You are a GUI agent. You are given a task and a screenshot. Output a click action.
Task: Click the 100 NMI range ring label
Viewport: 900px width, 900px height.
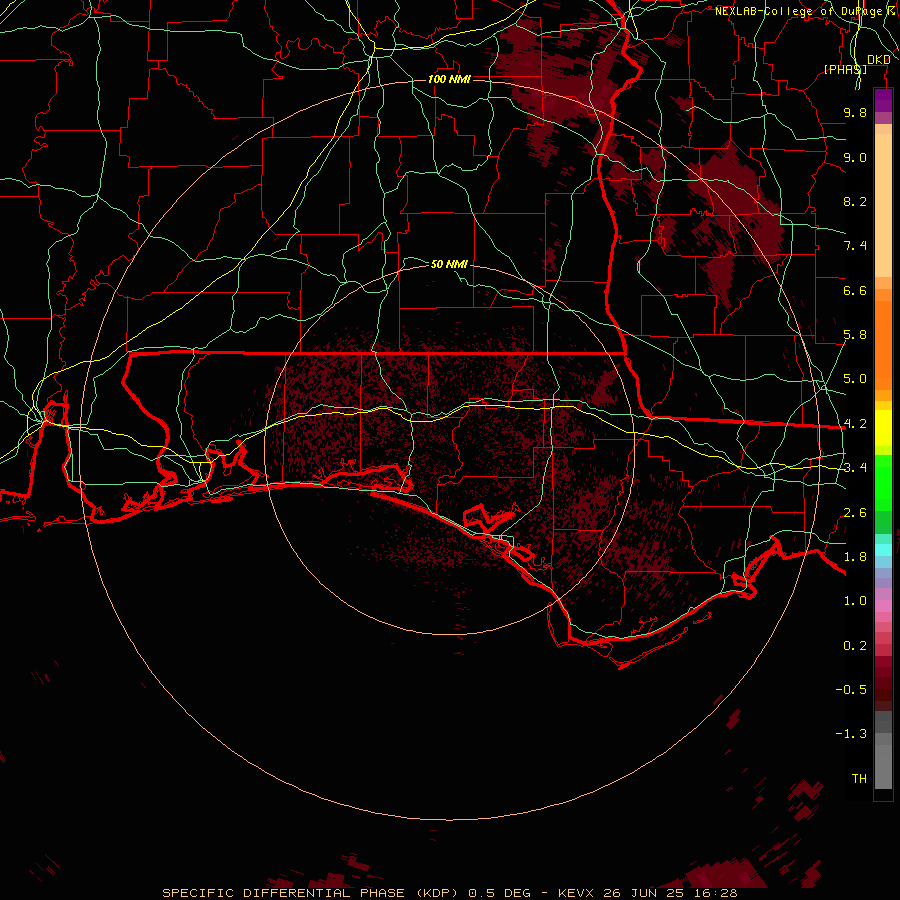pyautogui.click(x=449, y=79)
